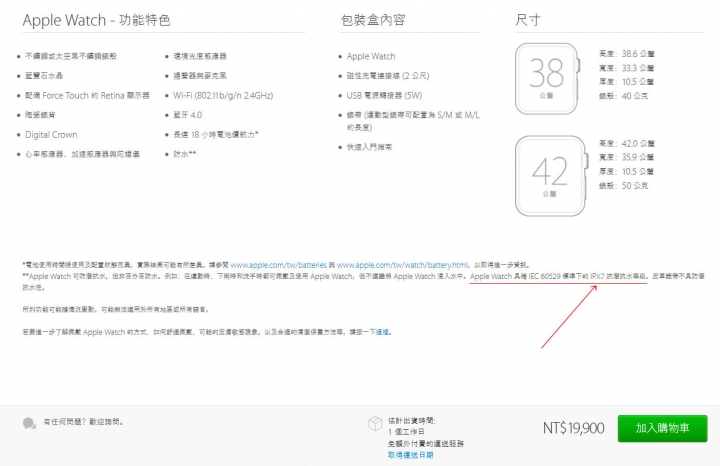This screenshot has width=720, height=466.
Task: Open the 取得運送日期 shipping date link
Action: point(411,455)
